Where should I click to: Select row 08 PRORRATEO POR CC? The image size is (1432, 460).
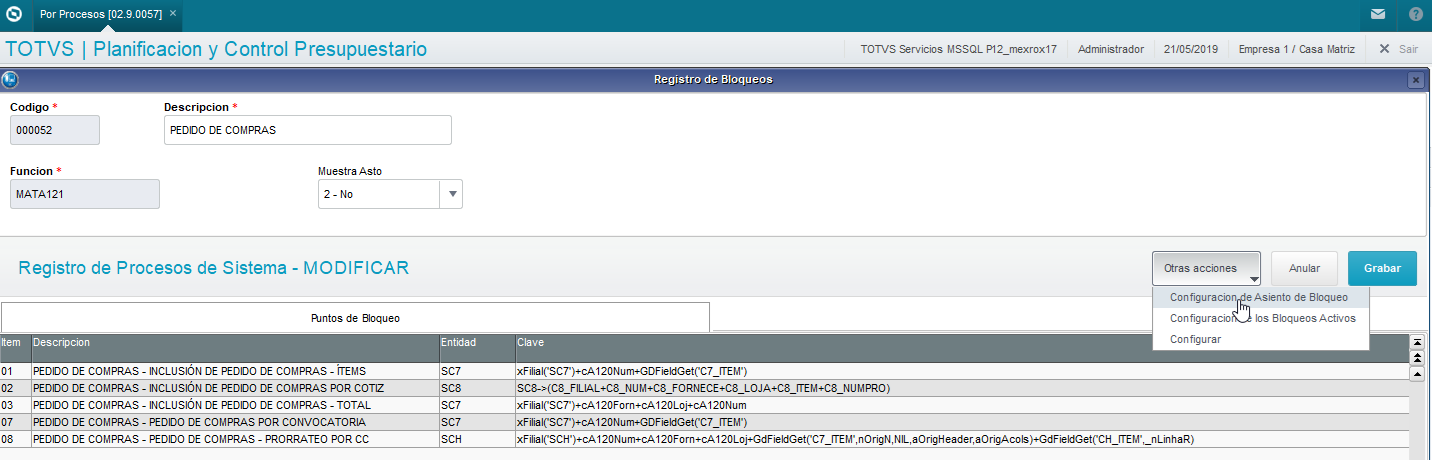click(x=704, y=439)
